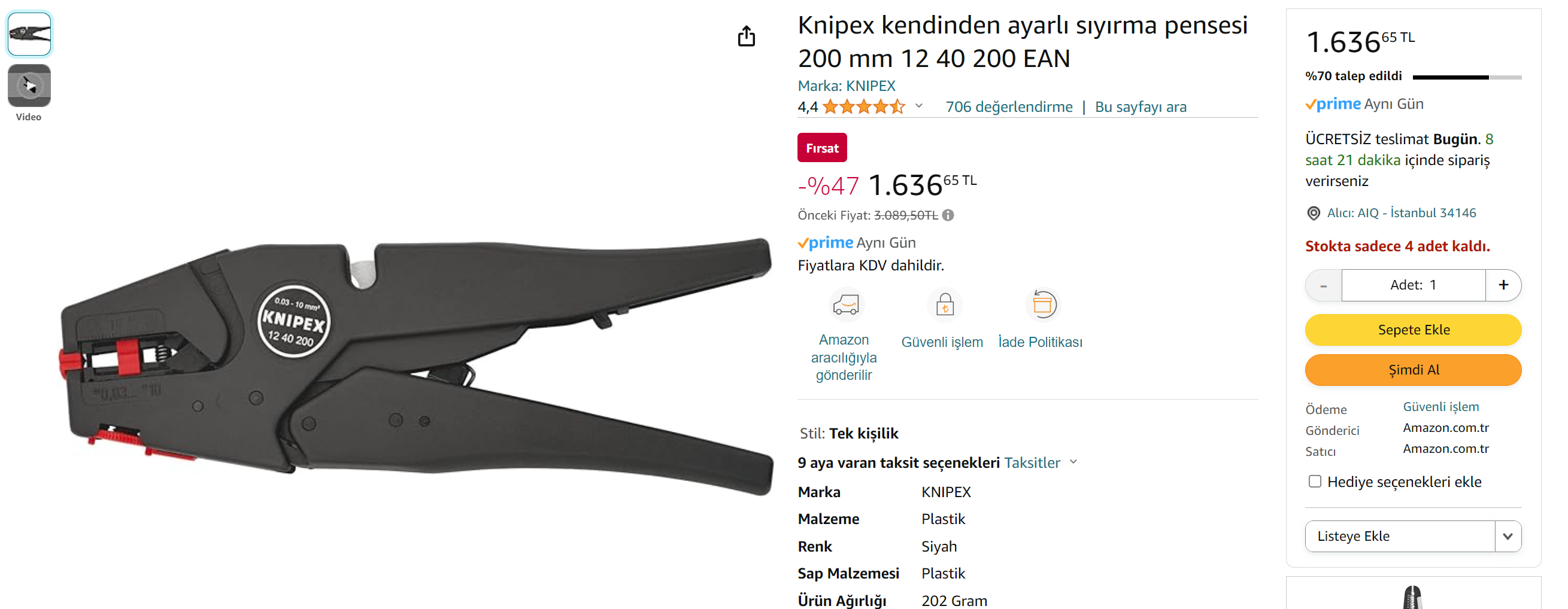Click the Güvenli işlem lock icon
The width and height of the screenshot is (1568, 609).
click(944, 304)
